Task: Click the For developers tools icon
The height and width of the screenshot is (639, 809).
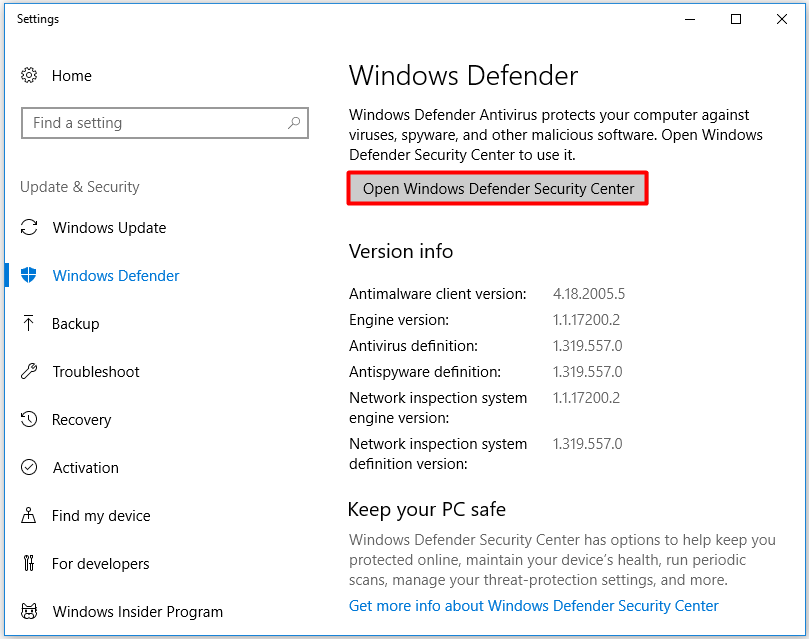Action: tap(29, 563)
